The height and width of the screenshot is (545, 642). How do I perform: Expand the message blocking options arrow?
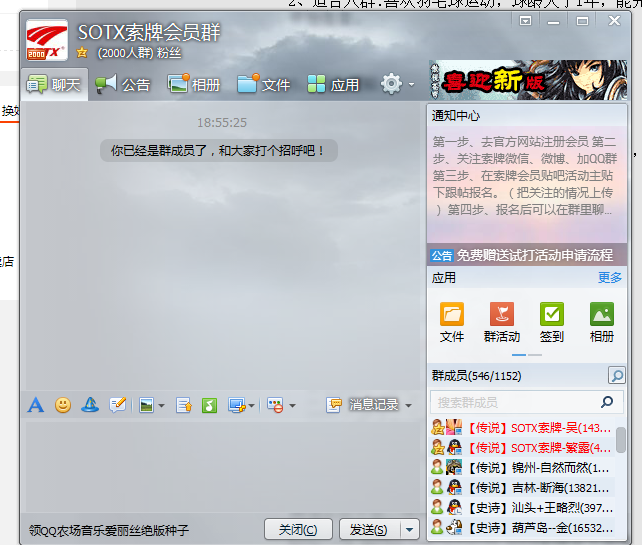click(292, 406)
